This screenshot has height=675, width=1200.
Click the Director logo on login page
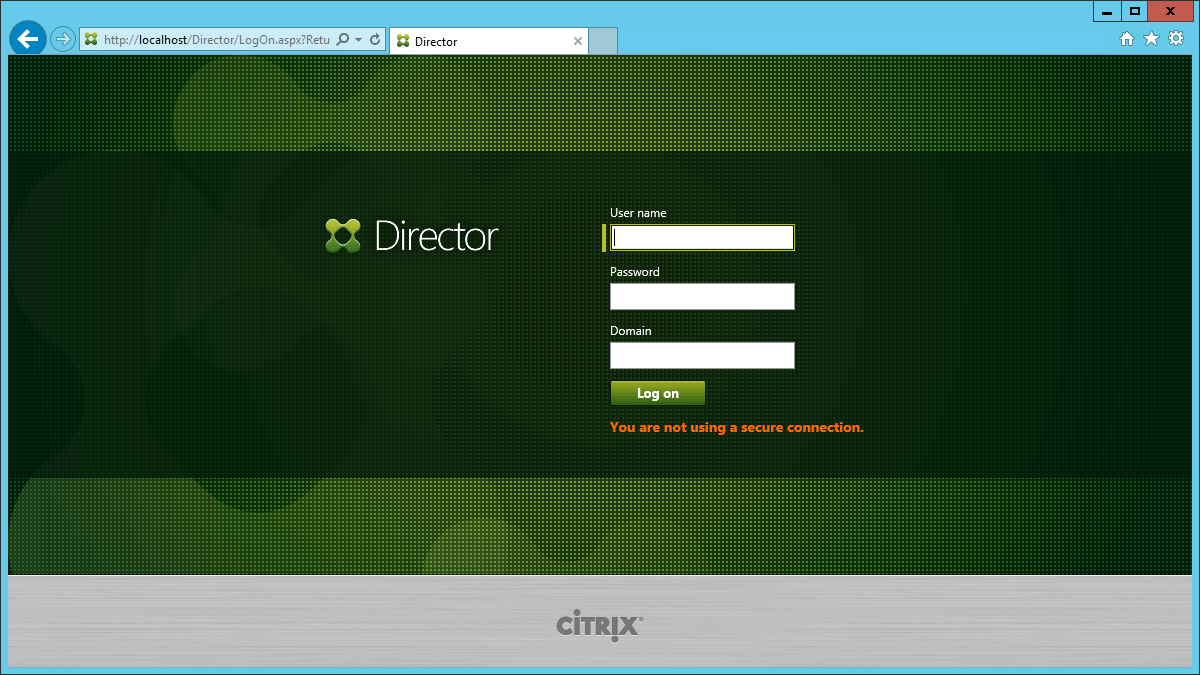411,236
